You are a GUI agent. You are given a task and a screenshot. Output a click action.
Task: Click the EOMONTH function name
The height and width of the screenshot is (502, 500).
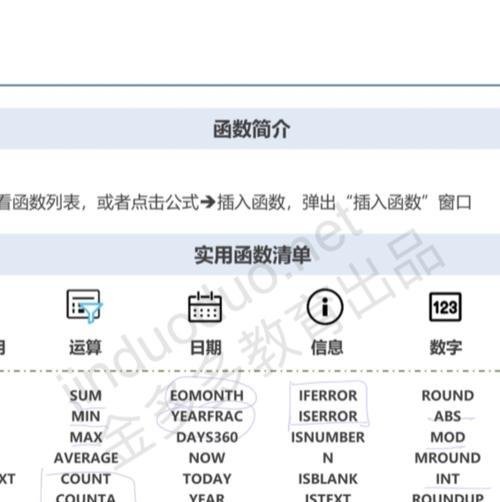tap(207, 396)
